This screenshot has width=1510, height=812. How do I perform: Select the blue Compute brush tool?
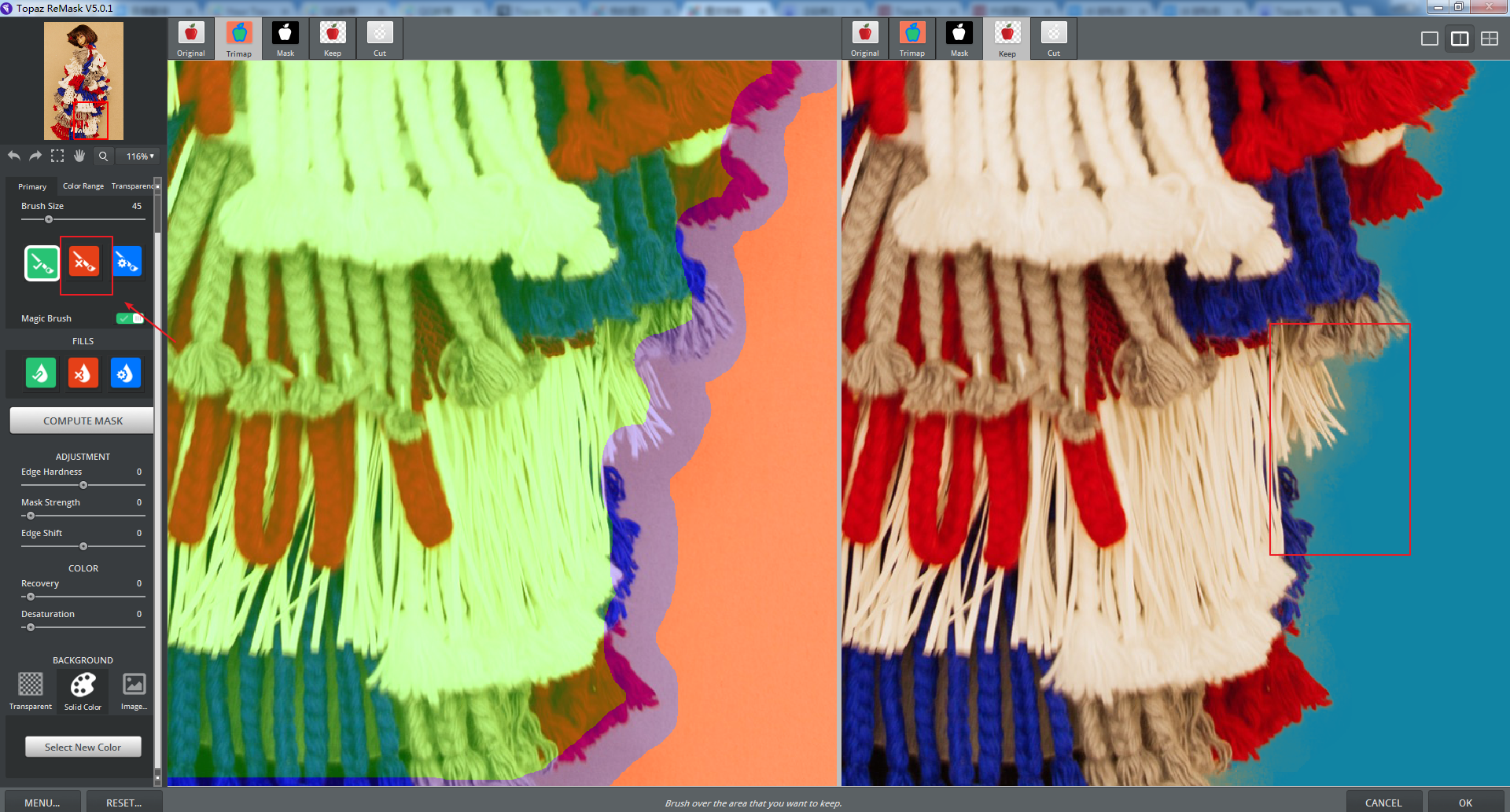(127, 262)
